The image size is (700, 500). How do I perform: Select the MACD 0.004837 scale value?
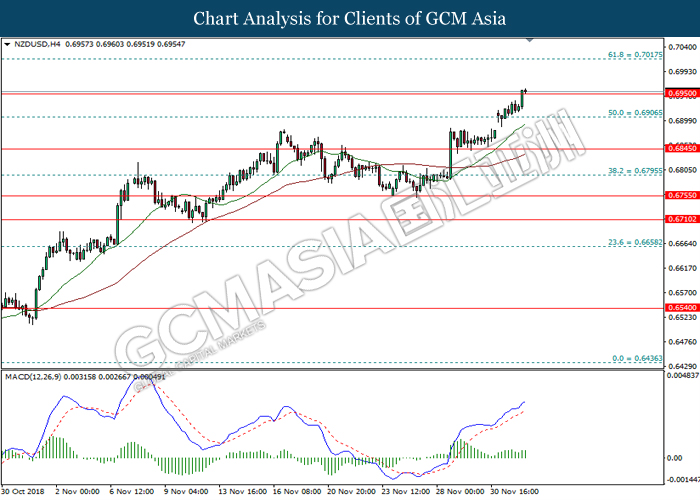pyautogui.click(x=683, y=376)
